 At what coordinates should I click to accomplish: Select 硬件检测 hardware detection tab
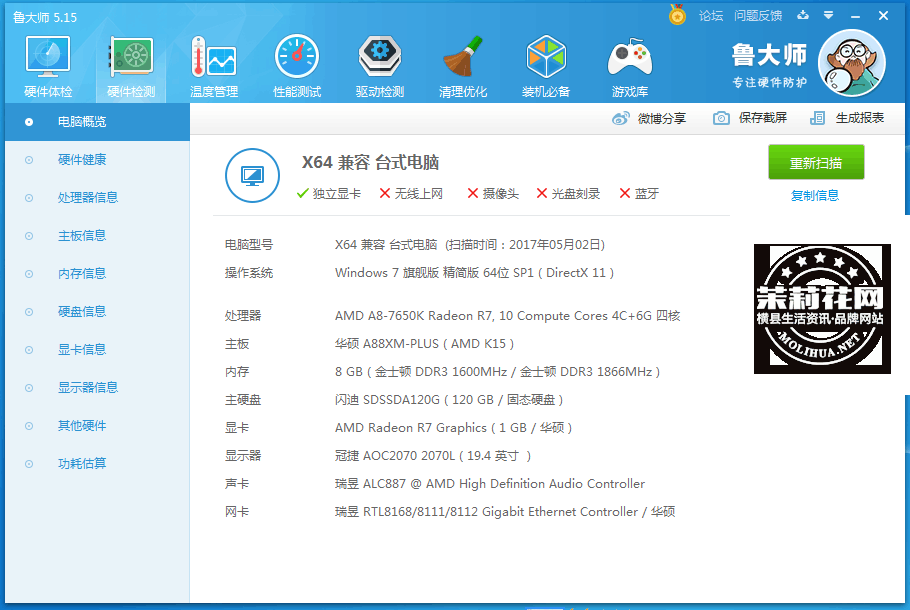click(x=131, y=67)
